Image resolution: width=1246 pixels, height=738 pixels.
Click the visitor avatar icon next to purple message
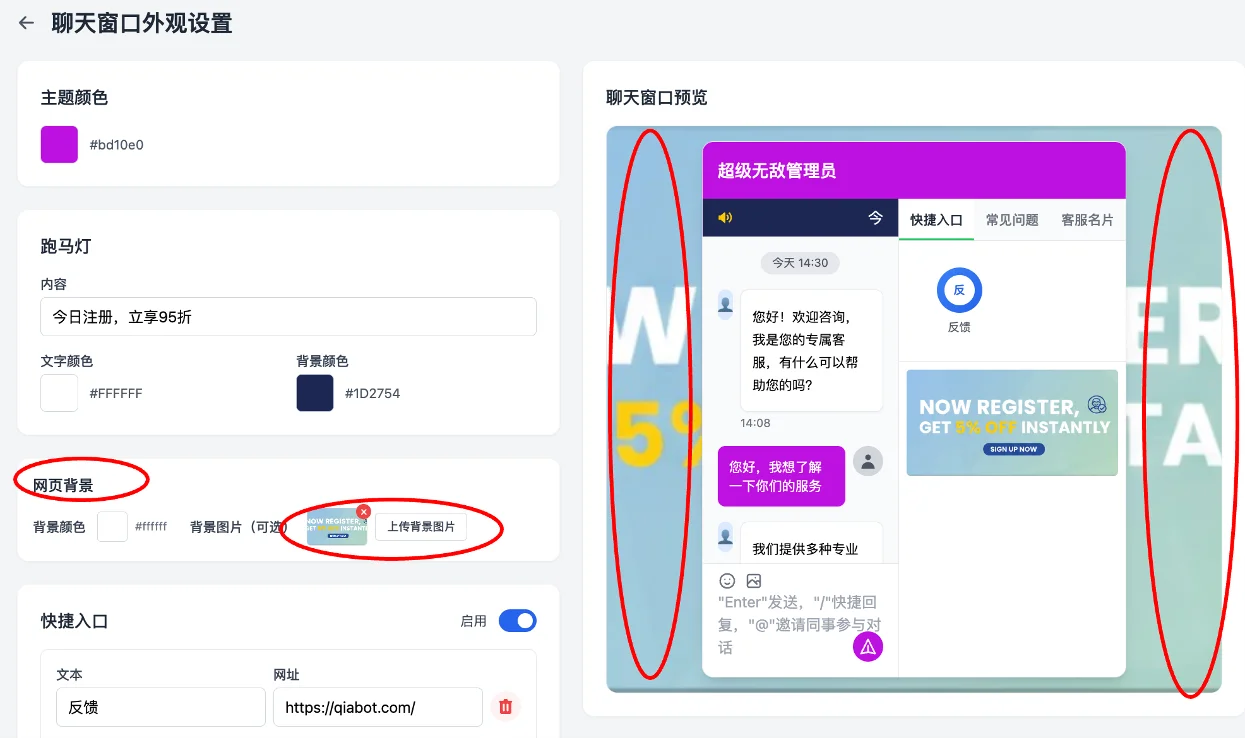pos(866,461)
